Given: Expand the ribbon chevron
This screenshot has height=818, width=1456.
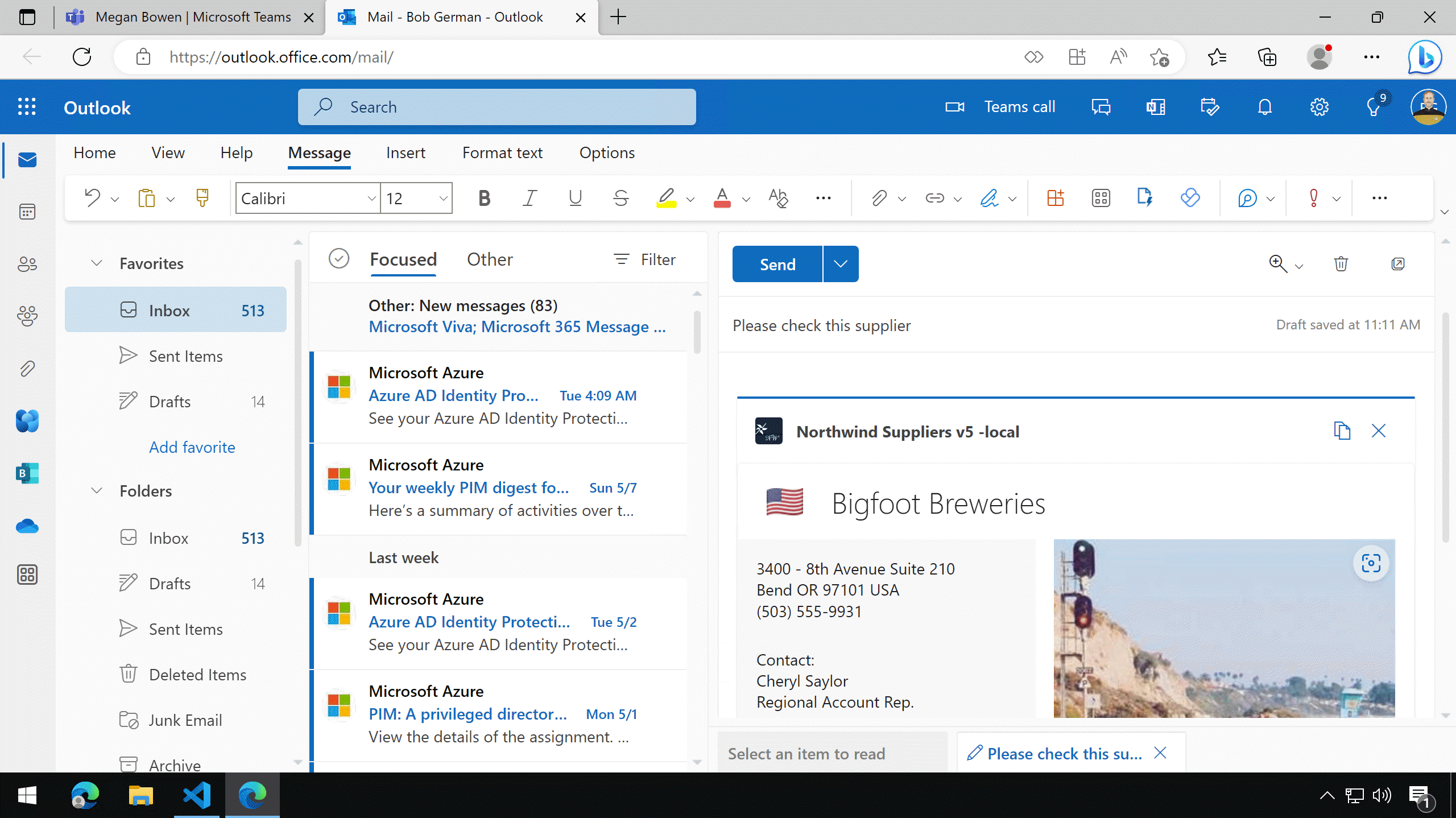Looking at the screenshot, I should [x=1444, y=212].
